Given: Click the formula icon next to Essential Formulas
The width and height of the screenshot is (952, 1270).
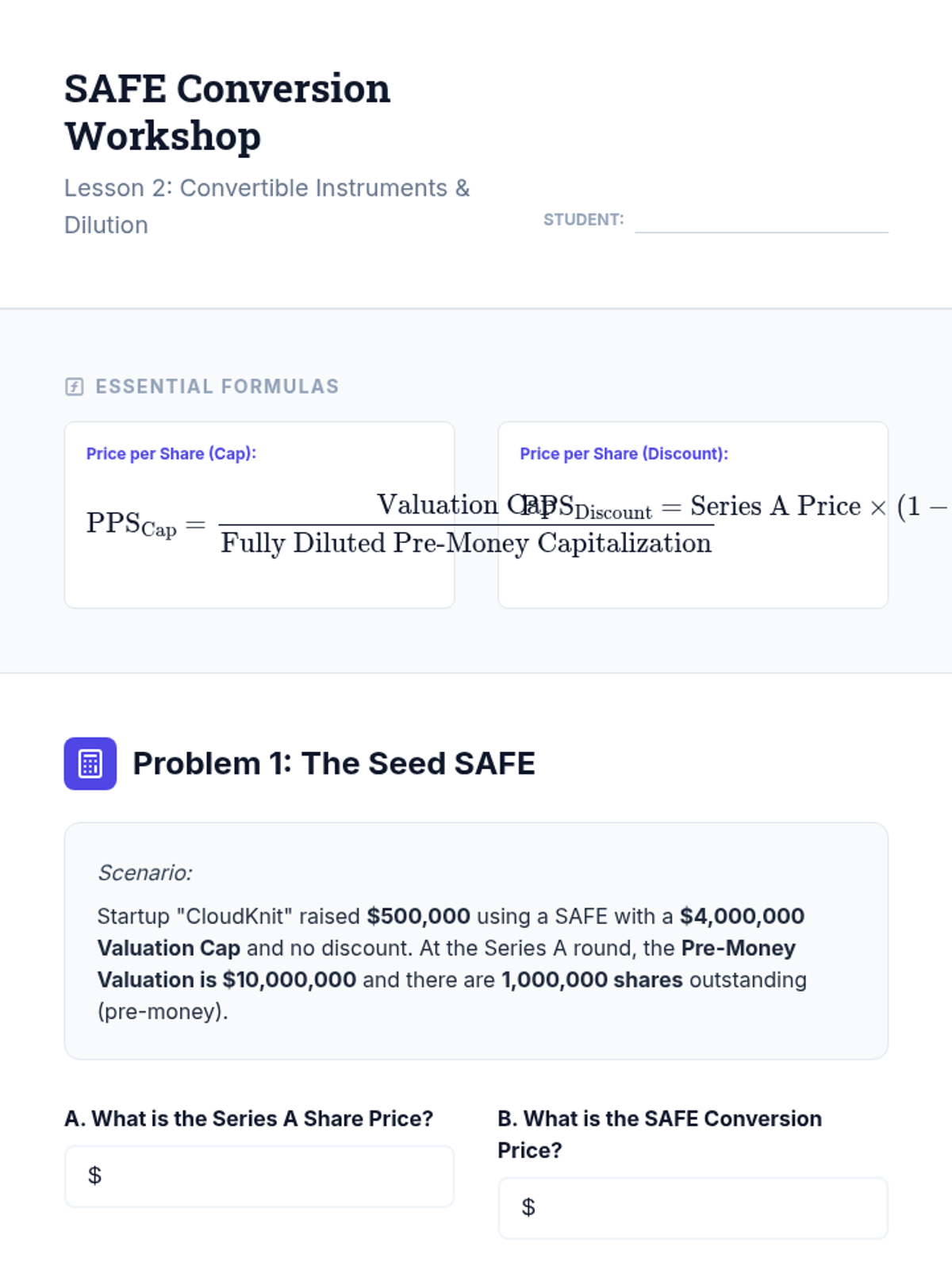Looking at the screenshot, I should coord(74,387).
